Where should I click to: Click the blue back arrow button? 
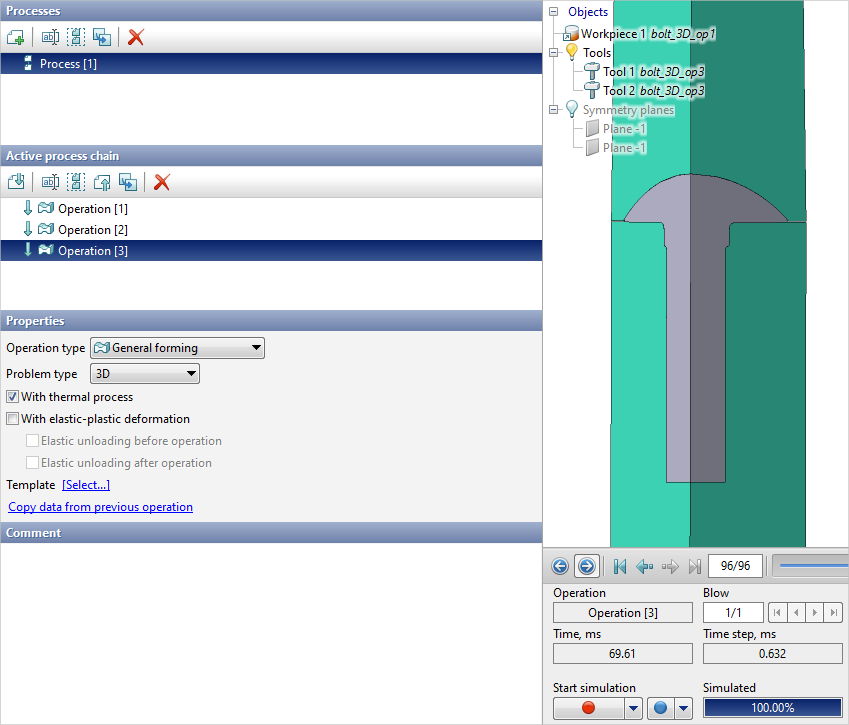coord(560,567)
